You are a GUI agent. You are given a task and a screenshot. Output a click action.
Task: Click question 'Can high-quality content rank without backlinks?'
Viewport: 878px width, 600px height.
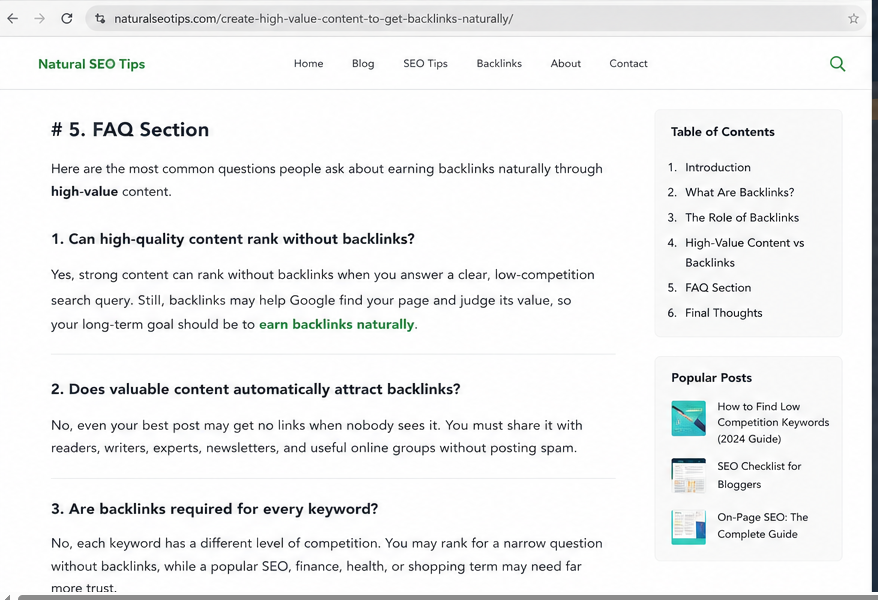(233, 239)
